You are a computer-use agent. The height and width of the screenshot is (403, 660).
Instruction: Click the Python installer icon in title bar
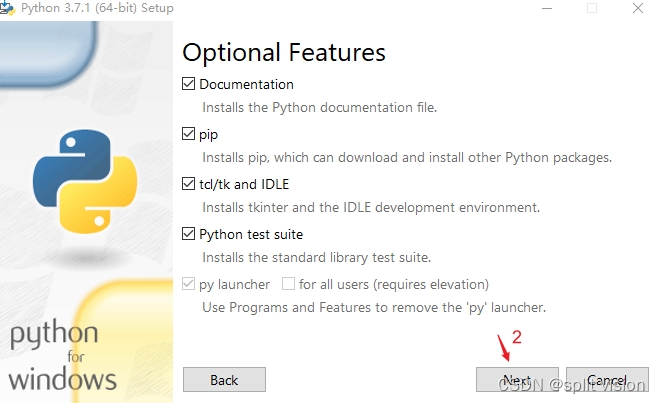tap(7, 8)
